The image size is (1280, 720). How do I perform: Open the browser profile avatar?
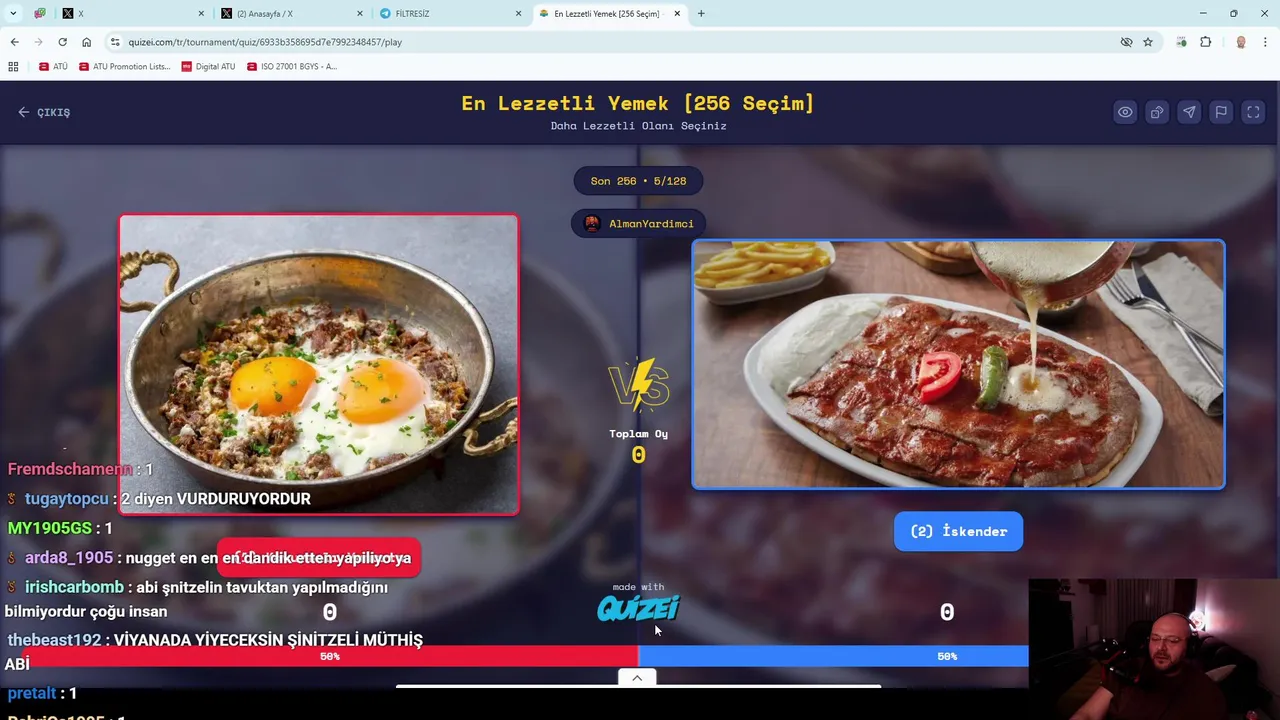[x=1241, y=42]
